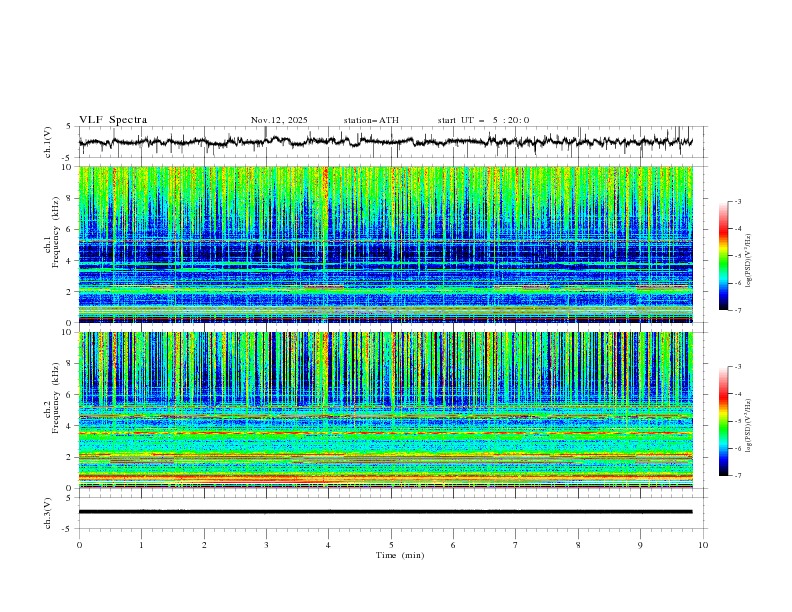Click the ch.1 spectrogram color bar

724,256
